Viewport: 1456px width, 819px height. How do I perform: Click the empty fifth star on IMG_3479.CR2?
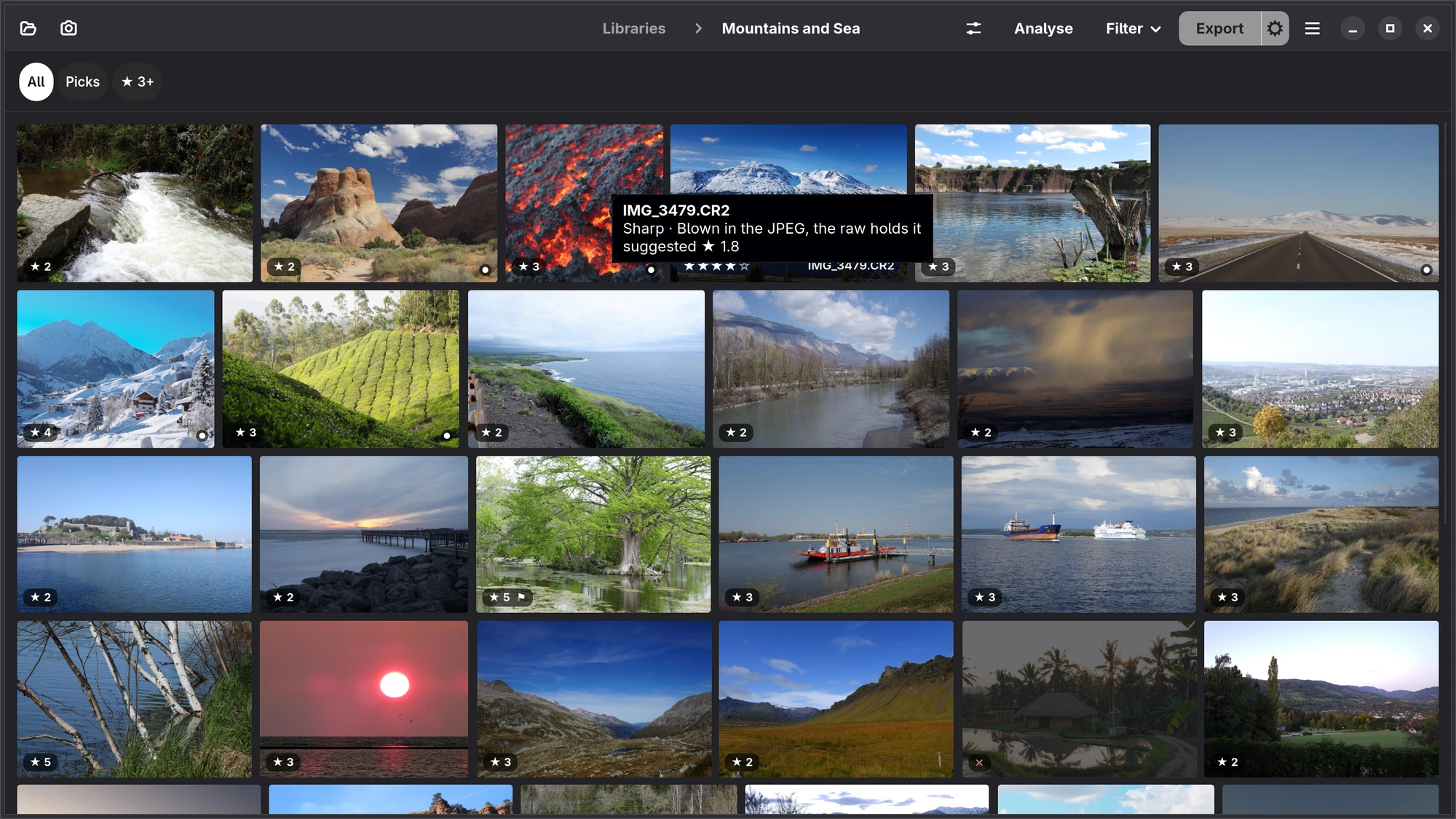(x=744, y=266)
